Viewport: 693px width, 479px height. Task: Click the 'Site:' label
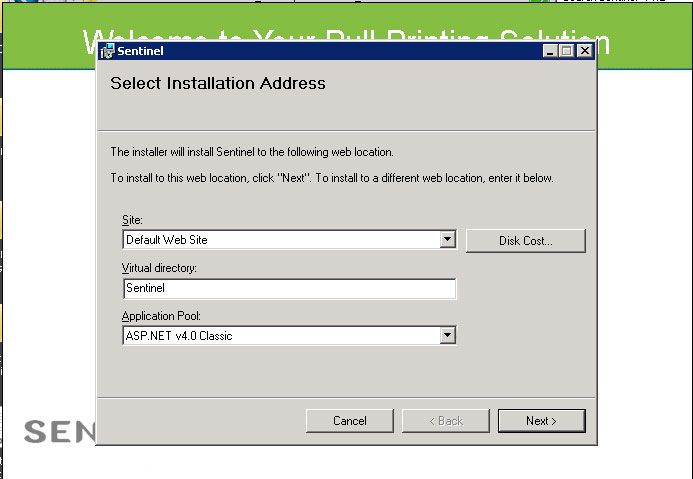tap(132, 220)
